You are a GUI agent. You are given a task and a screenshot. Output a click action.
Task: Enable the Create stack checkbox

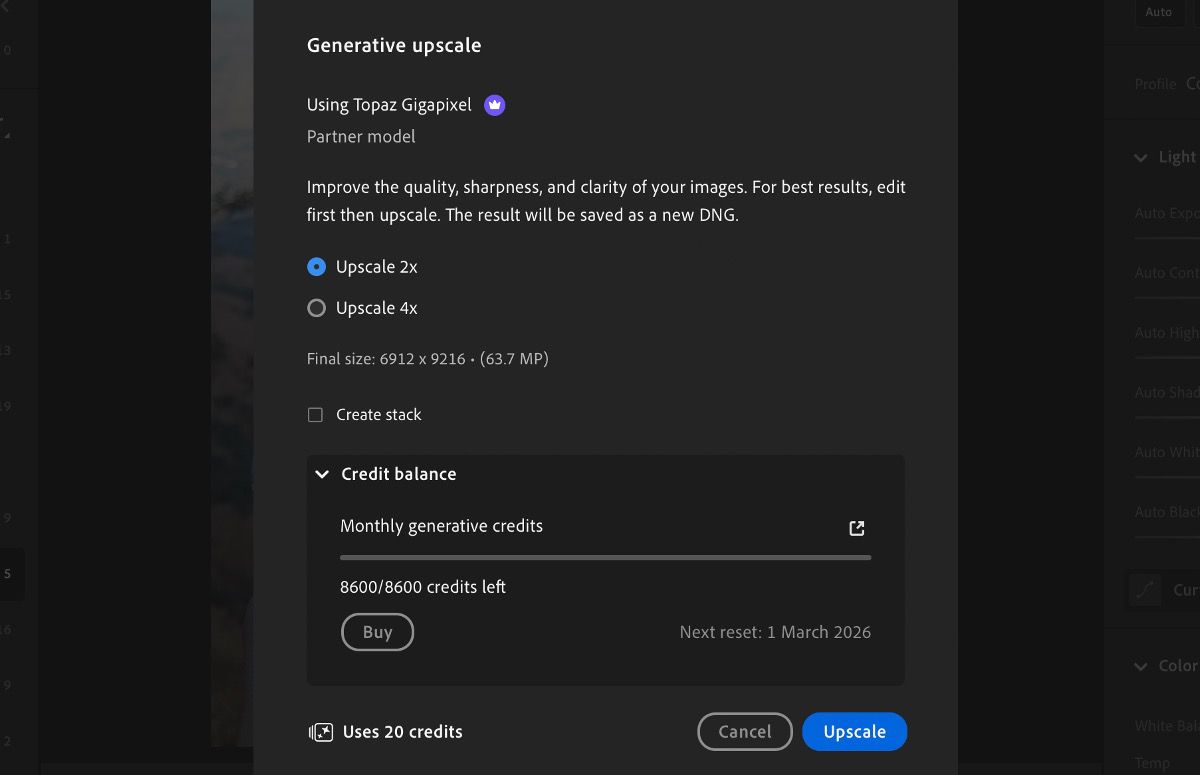pos(316,415)
